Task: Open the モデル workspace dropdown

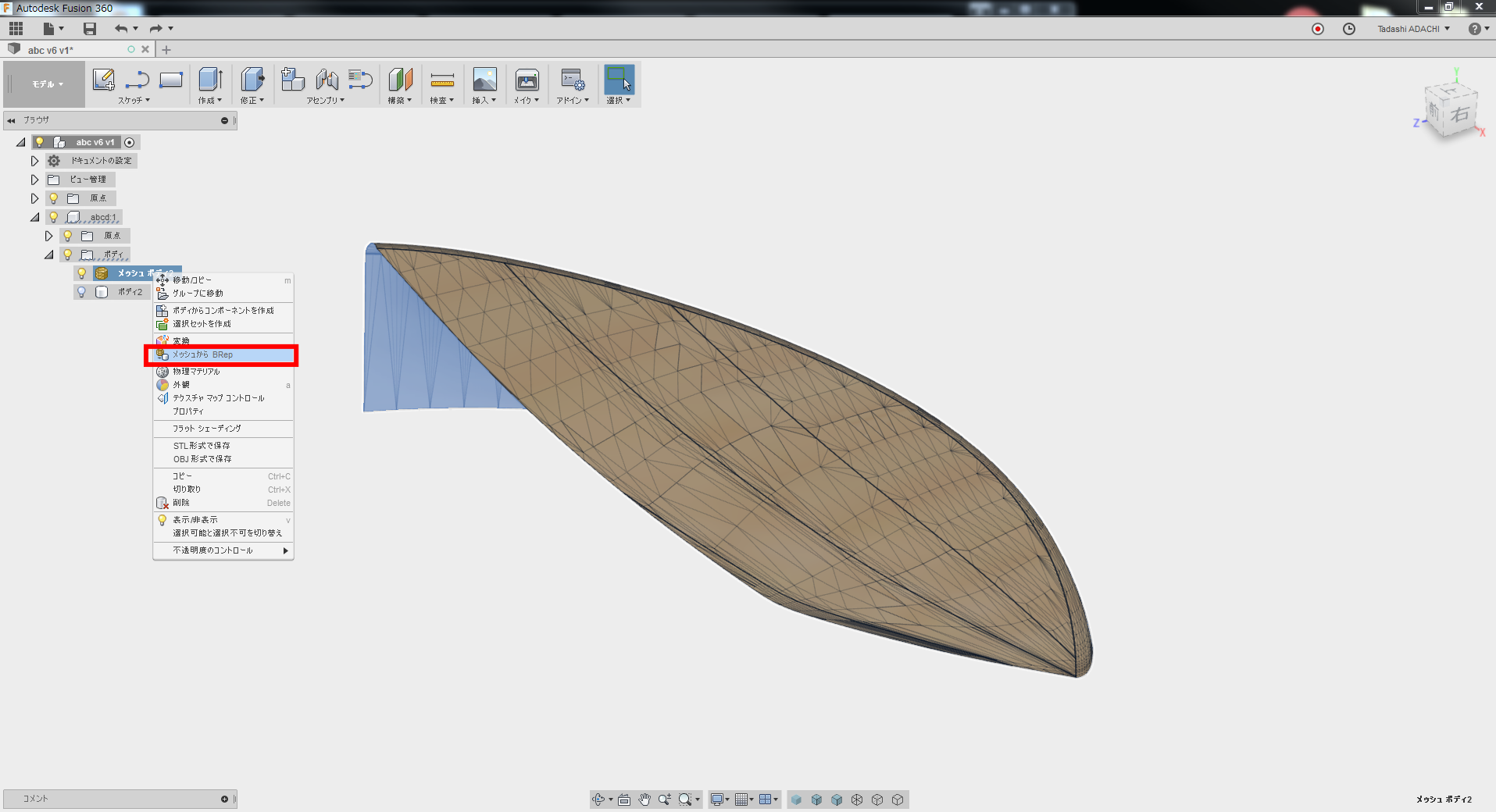Action: 48,84
